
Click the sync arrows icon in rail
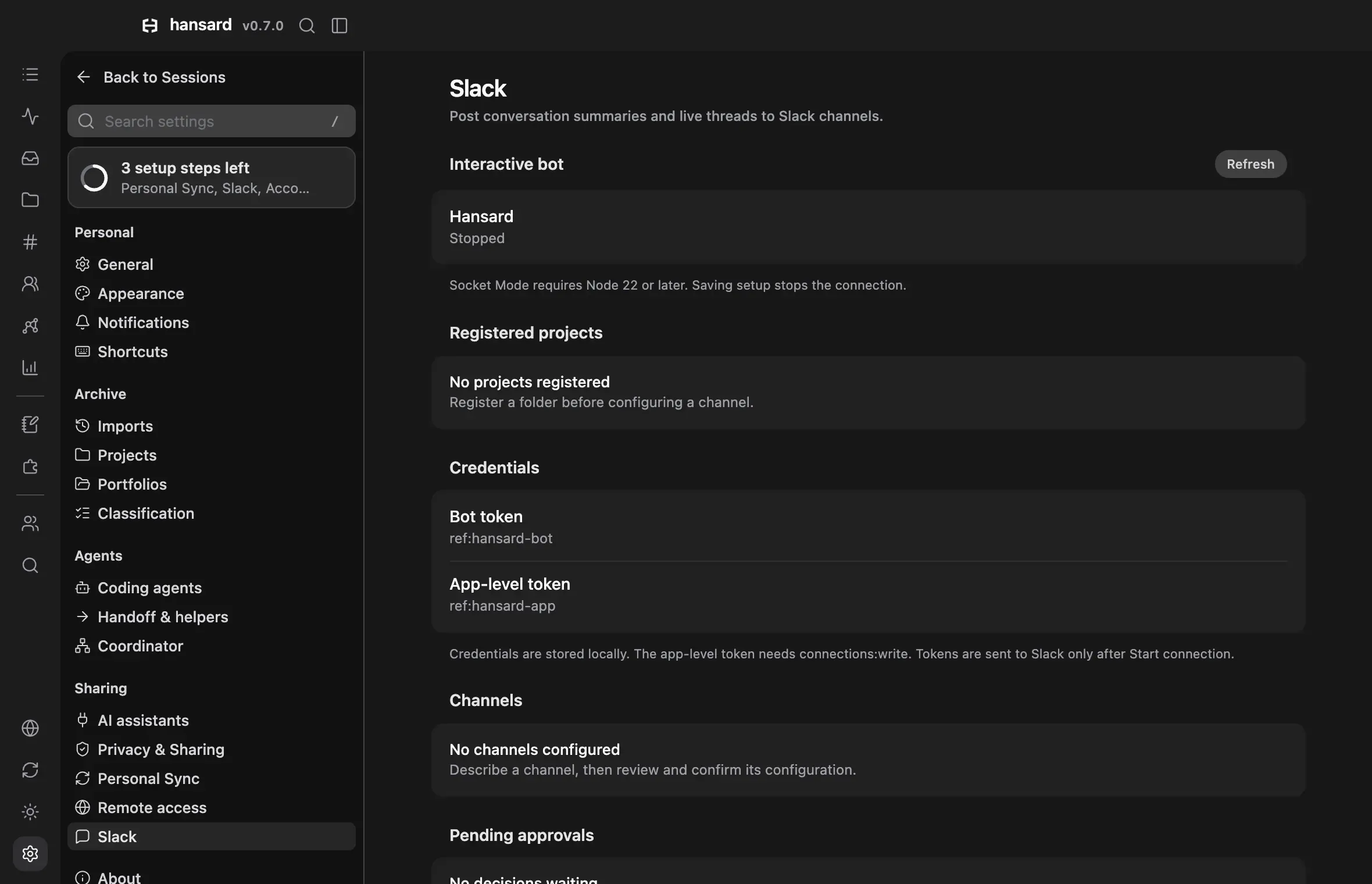(30, 770)
